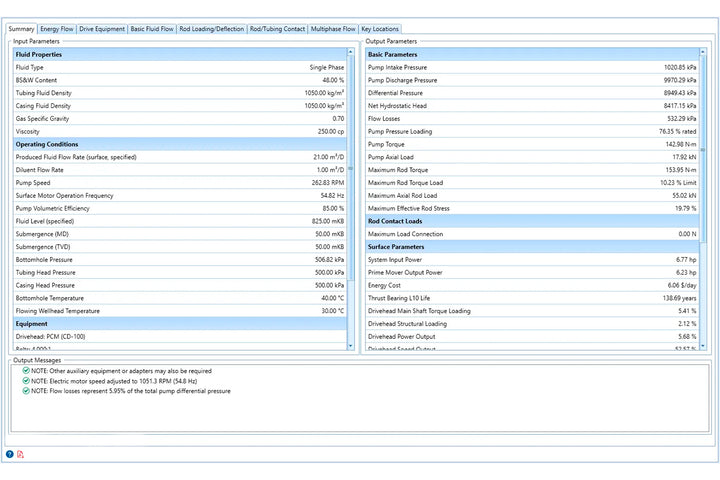This screenshot has width=720, height=480.
Task: Click the Gas Specific Gravity row
Action: point(180,119)
